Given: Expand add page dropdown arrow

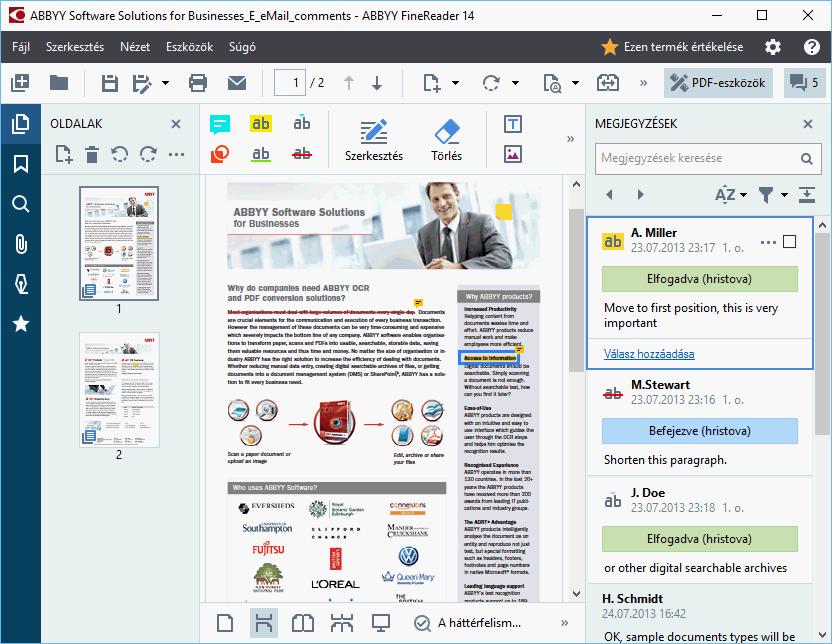Looking at the screenshot, I should coord(455,83).
